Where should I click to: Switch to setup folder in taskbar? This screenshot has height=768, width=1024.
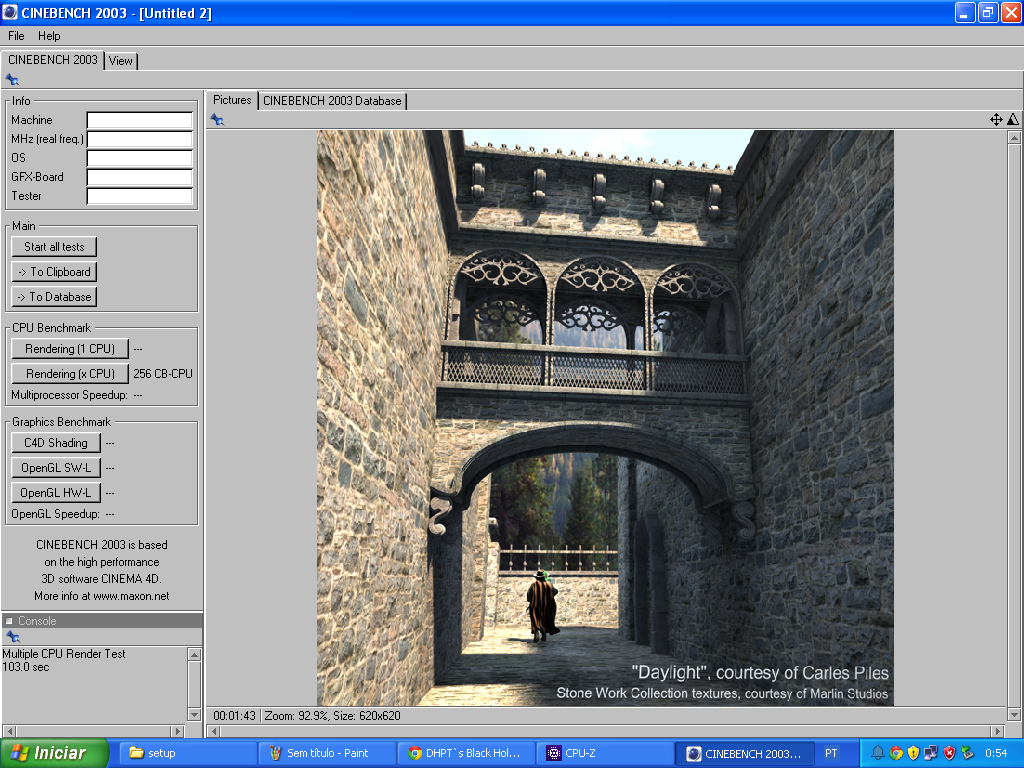coord(186,753)
